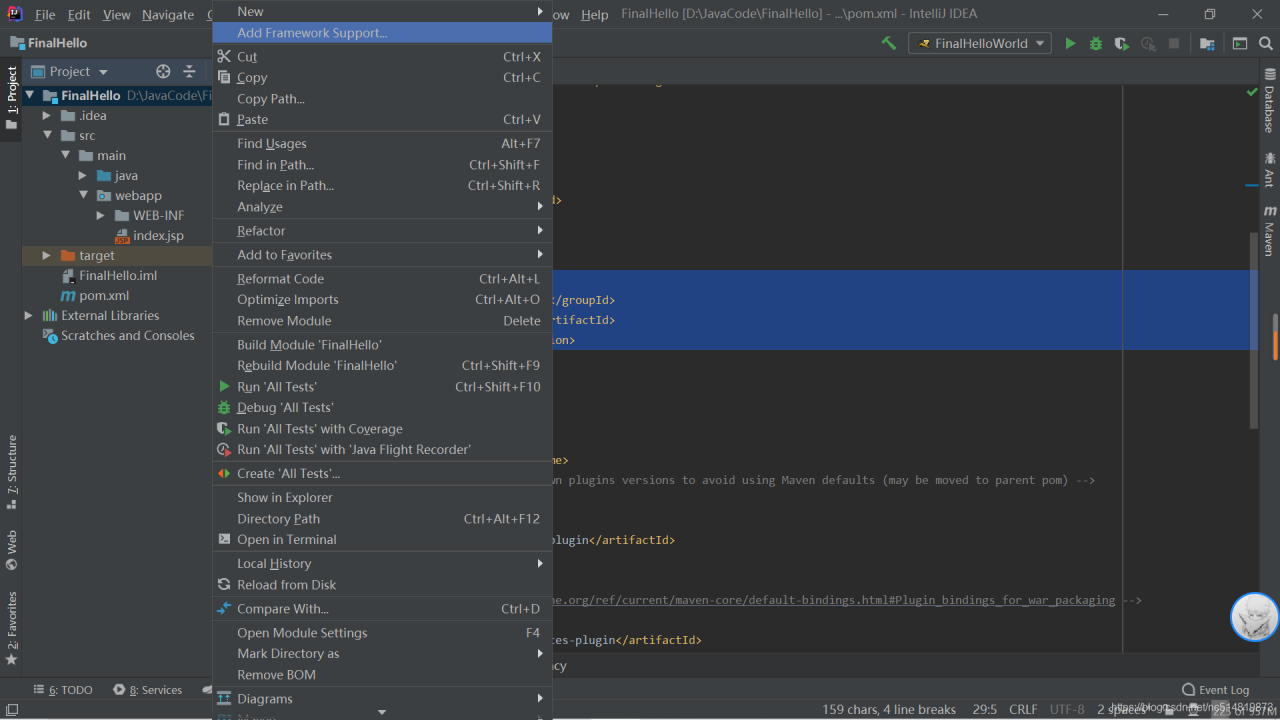This screenshot has width=1280, height=720.
Task: Click the Run Anything window icon
Action: (x=1240, y=43)
